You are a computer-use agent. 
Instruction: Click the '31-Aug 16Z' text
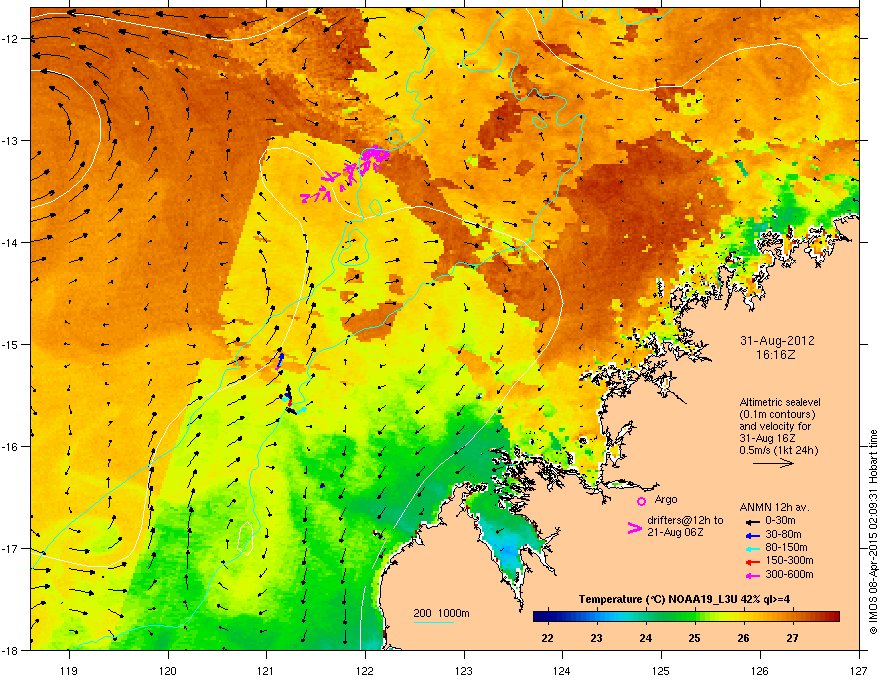pyautogui.click(x=767, y=438)
